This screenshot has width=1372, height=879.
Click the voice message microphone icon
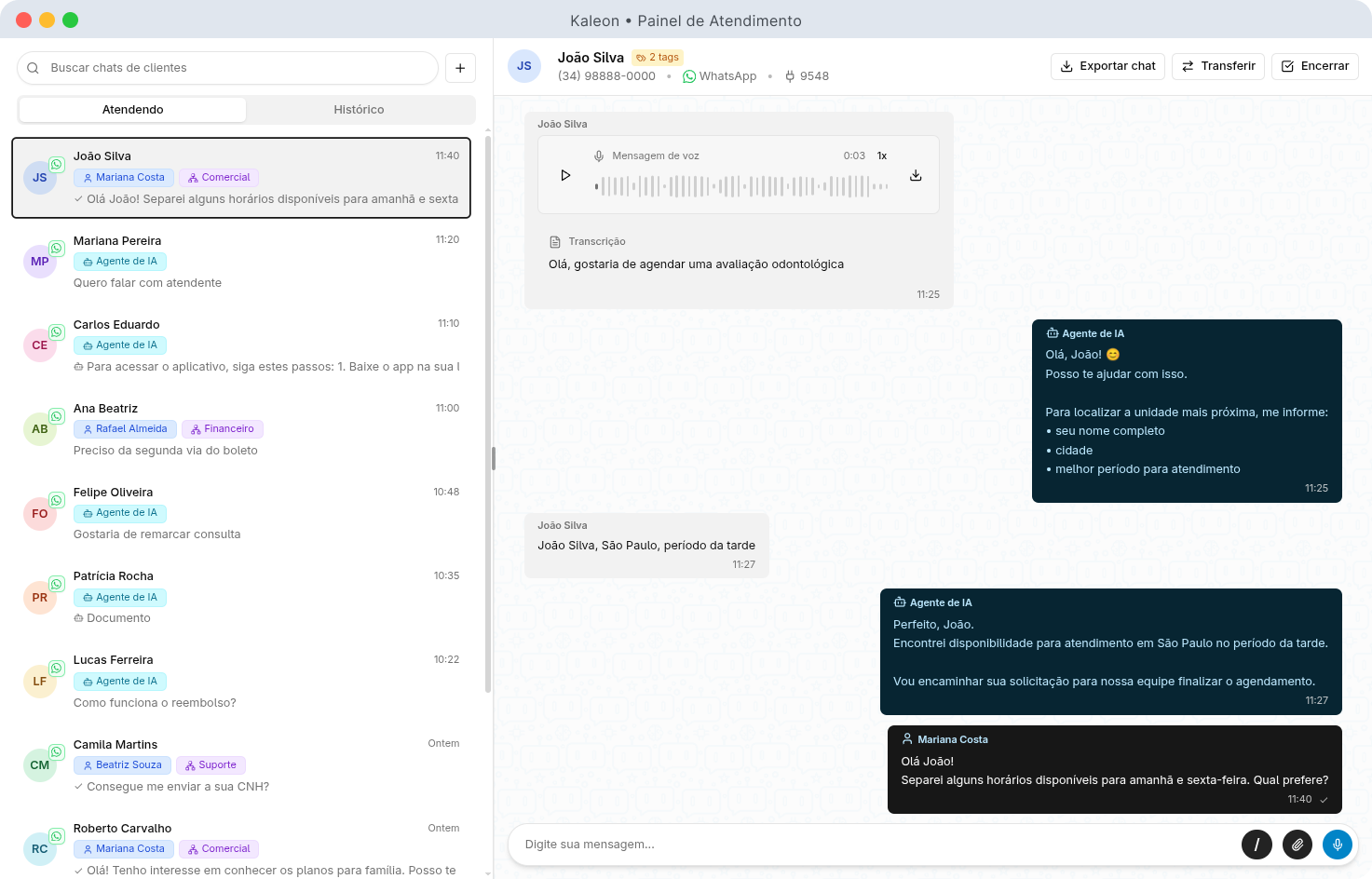click(599, 156)
